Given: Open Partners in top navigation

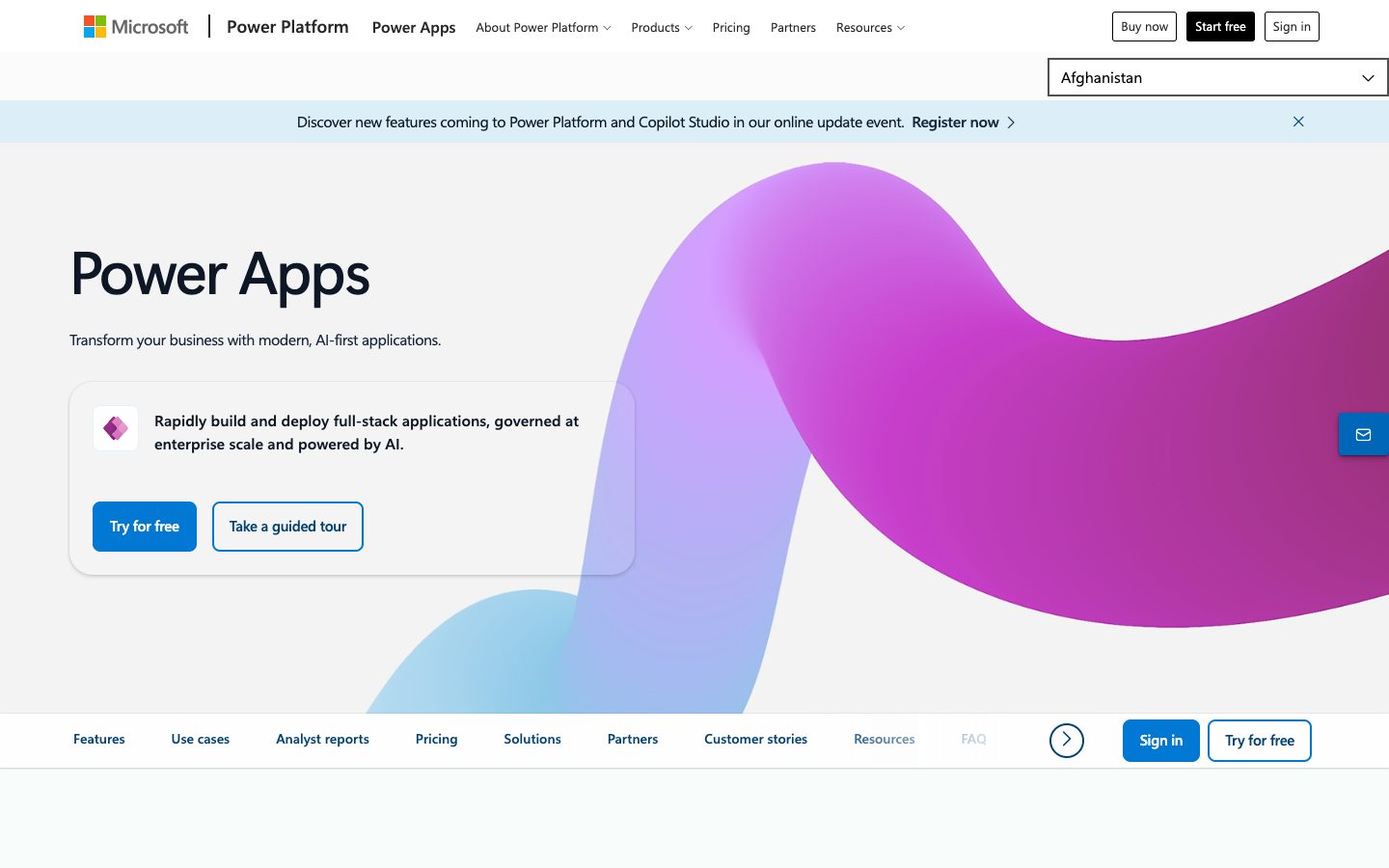Looking at the screenshot, I should [793, 28].
